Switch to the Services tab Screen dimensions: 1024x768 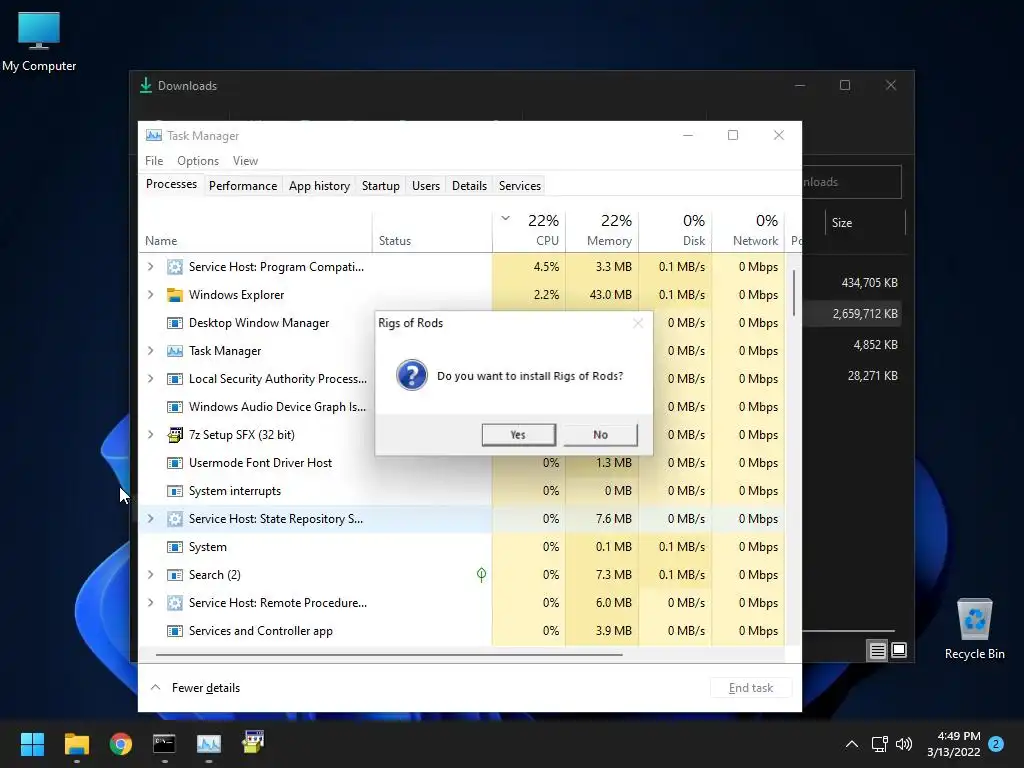(x=520, y=185)
